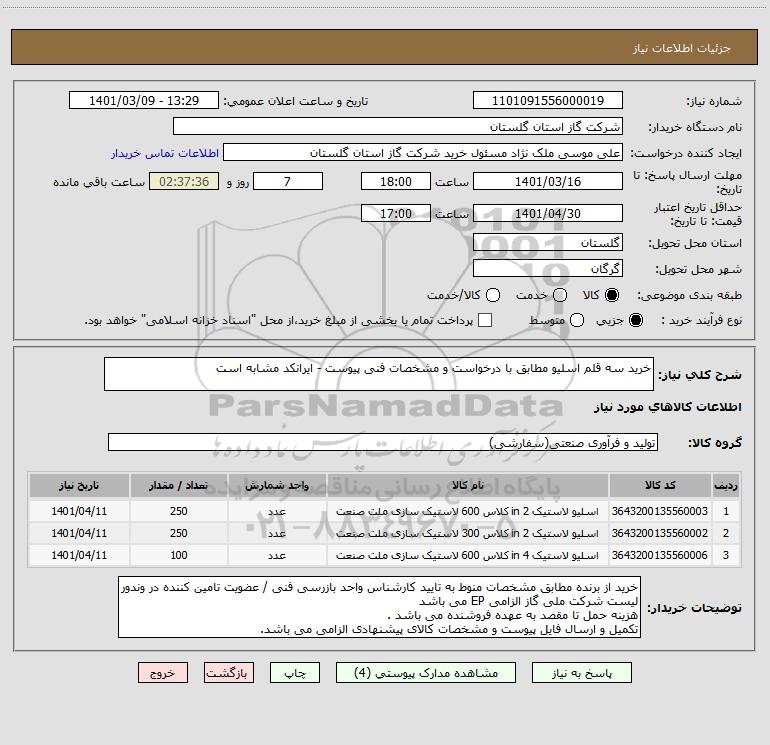This screenshot has height=745, width=770.
Task: Select the متوسط purchase type radio
Action: pos(577,320)
